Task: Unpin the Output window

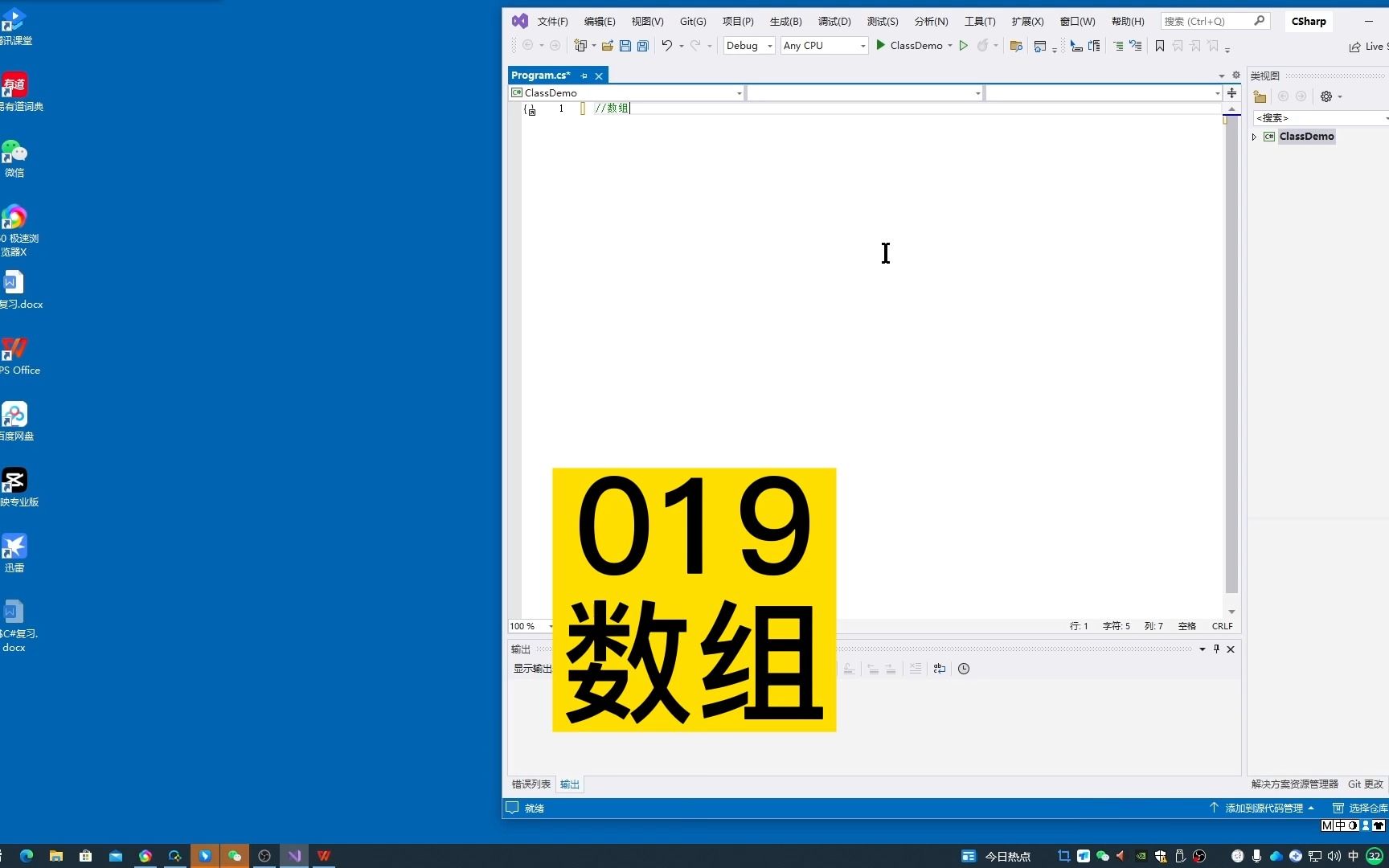Action: tap(1216, 649)
